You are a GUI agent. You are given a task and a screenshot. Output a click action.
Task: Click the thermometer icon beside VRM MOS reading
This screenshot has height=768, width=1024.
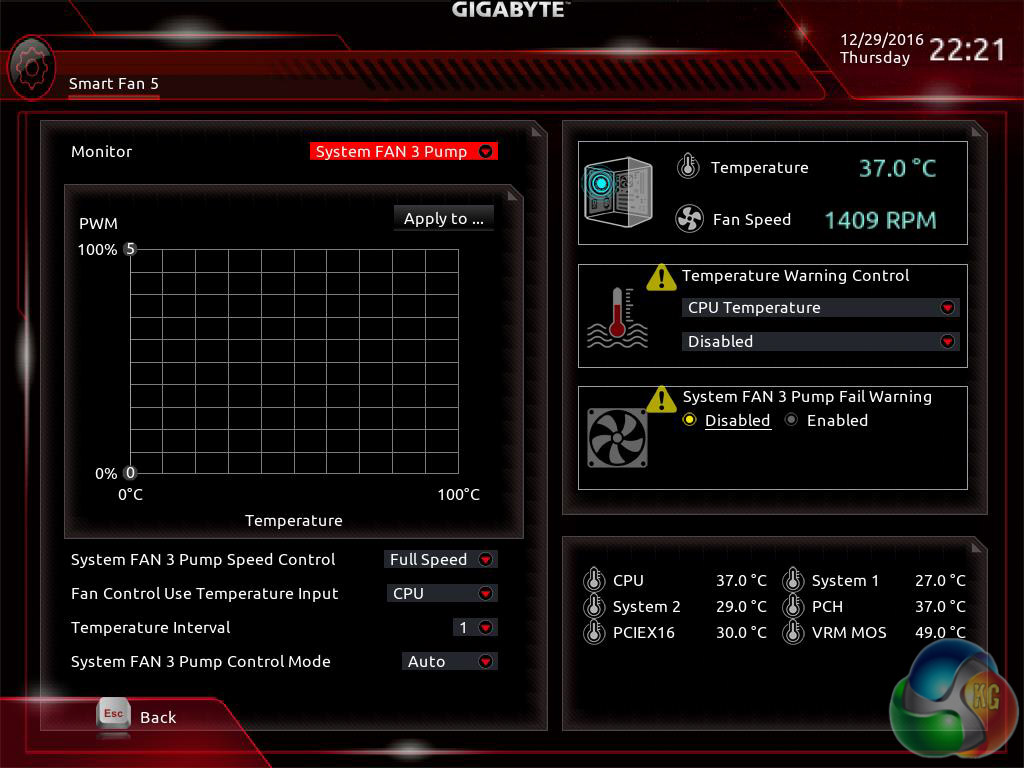(793, 632)
